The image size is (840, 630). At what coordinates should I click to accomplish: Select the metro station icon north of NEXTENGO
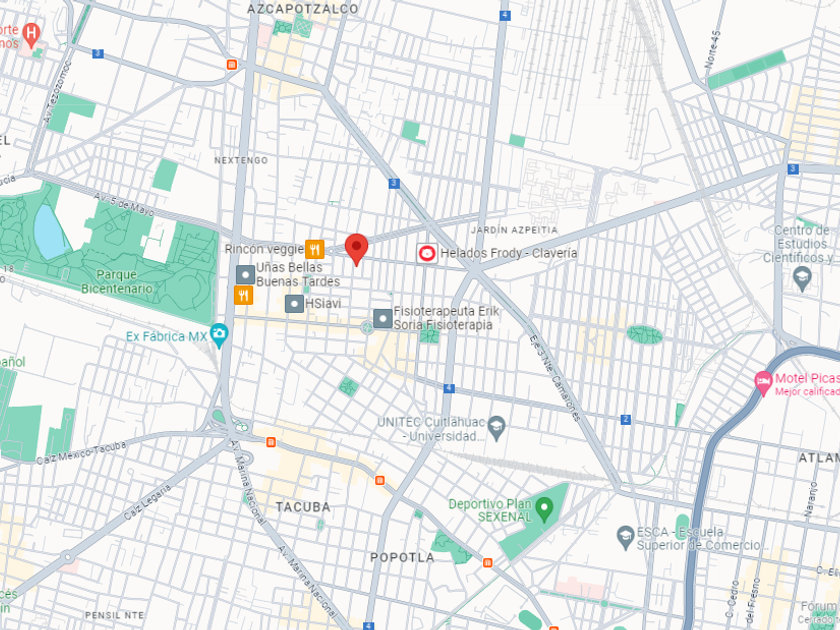[x=232, y=65]
